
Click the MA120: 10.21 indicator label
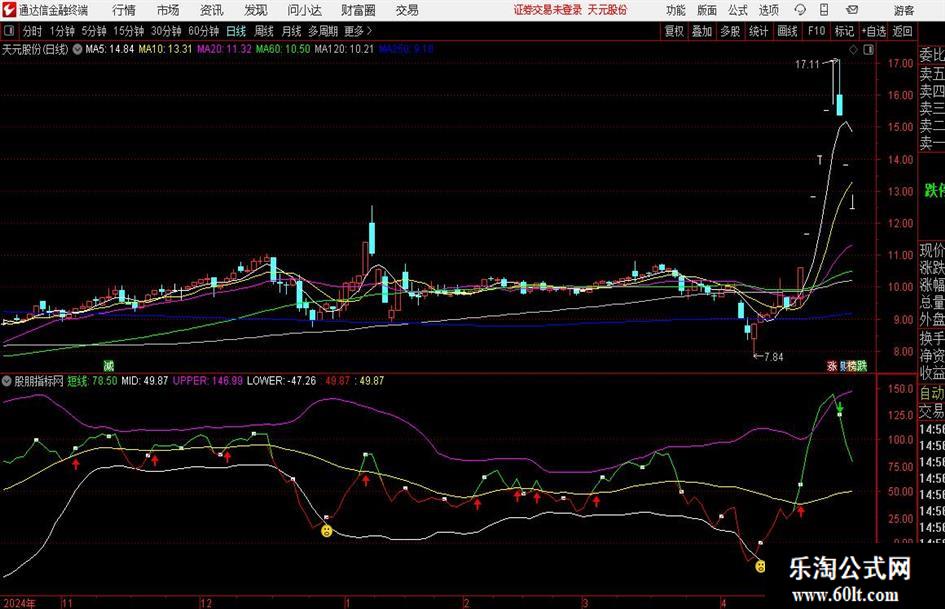[x=344, y=49]
